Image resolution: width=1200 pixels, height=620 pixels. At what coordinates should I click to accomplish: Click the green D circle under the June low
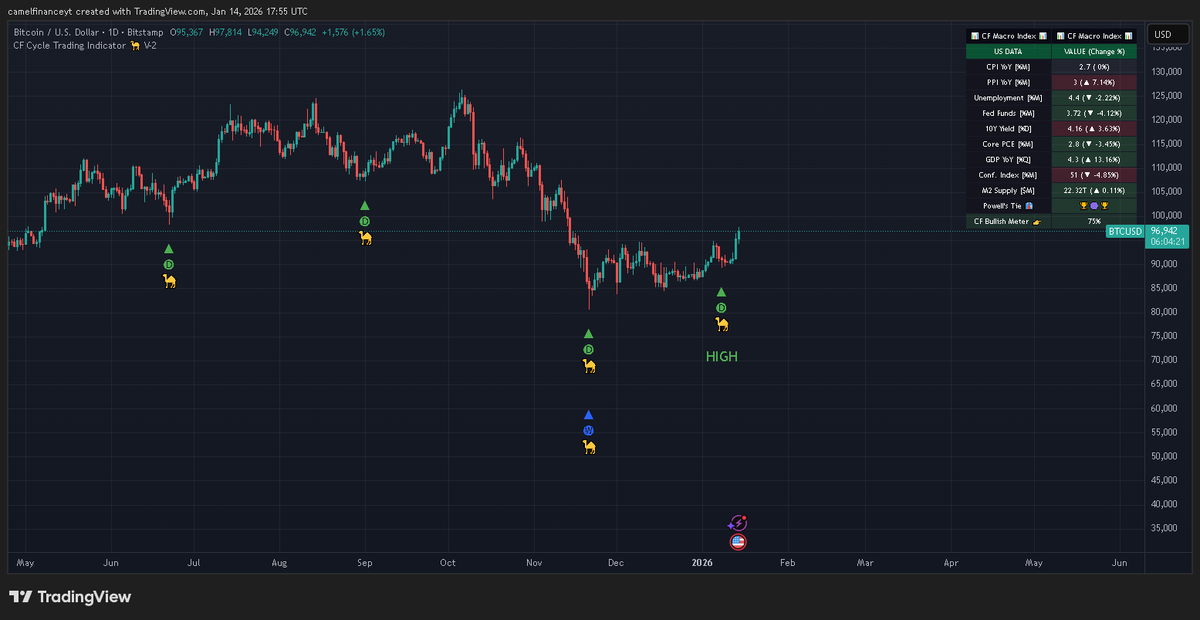pos(169,264)
